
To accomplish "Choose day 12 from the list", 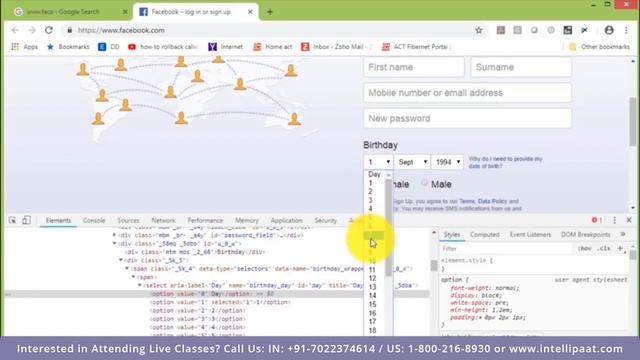I will [374, 278].
